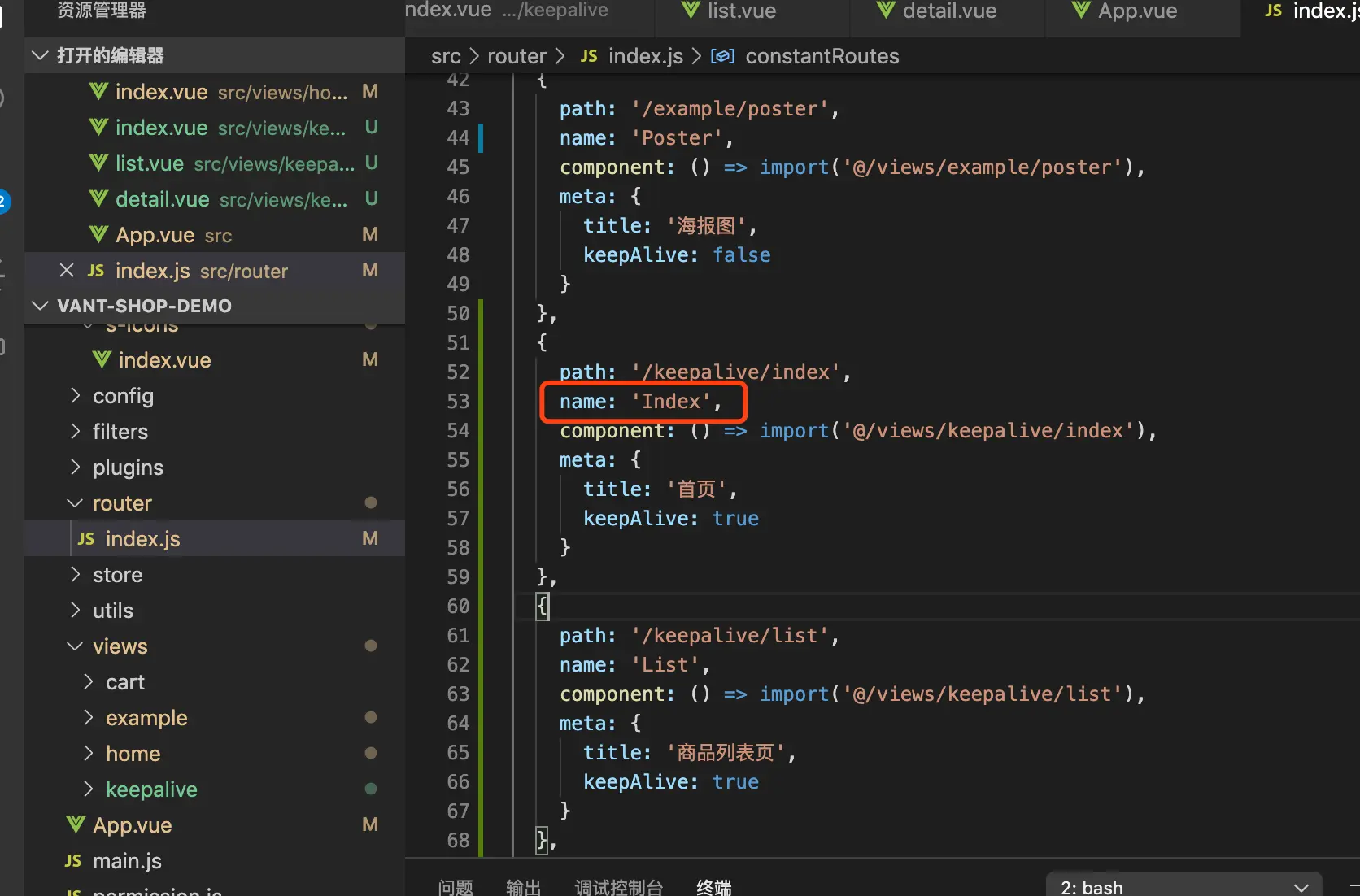Expand the cart folder
This screenshot has height=896, width=1360.
[x=89, y=681]
